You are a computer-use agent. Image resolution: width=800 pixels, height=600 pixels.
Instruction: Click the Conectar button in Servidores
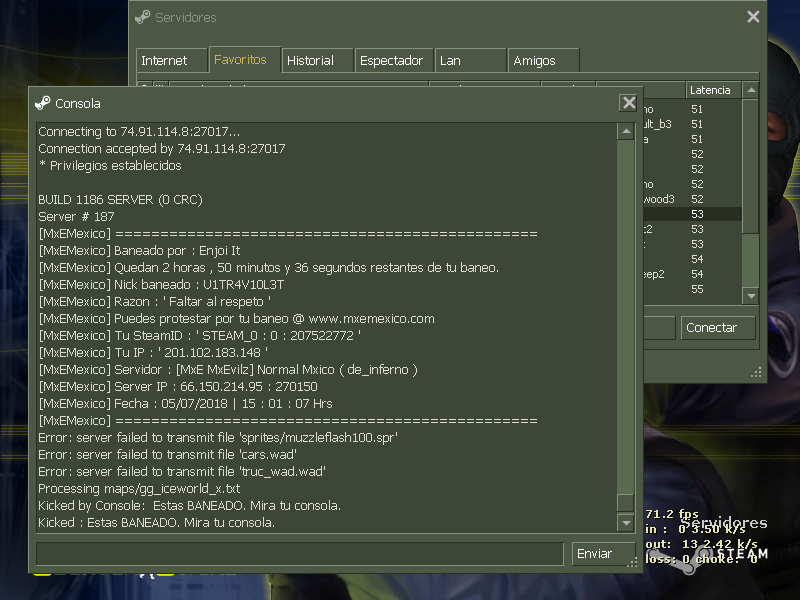[x=718, y=328]
